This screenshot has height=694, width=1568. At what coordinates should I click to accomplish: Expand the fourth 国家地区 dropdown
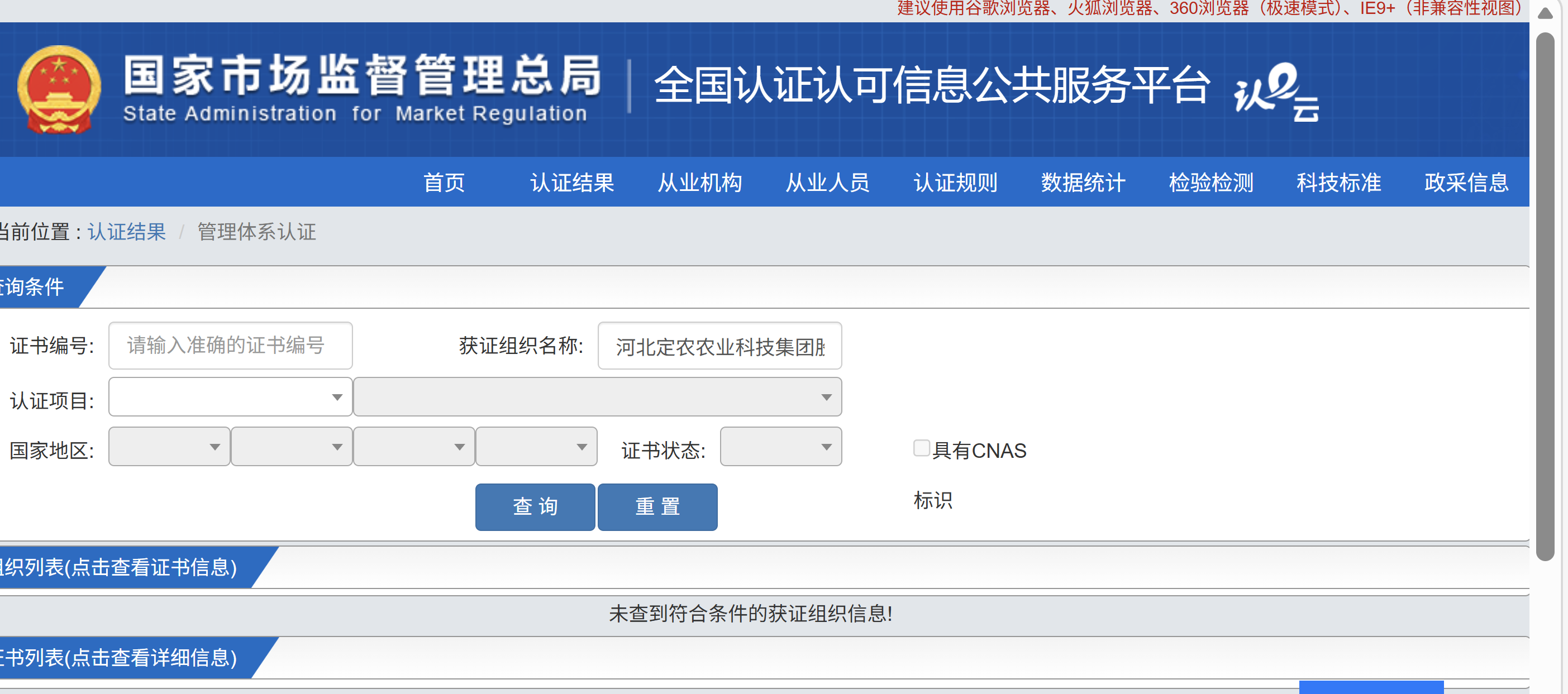(x=536, y=447)
